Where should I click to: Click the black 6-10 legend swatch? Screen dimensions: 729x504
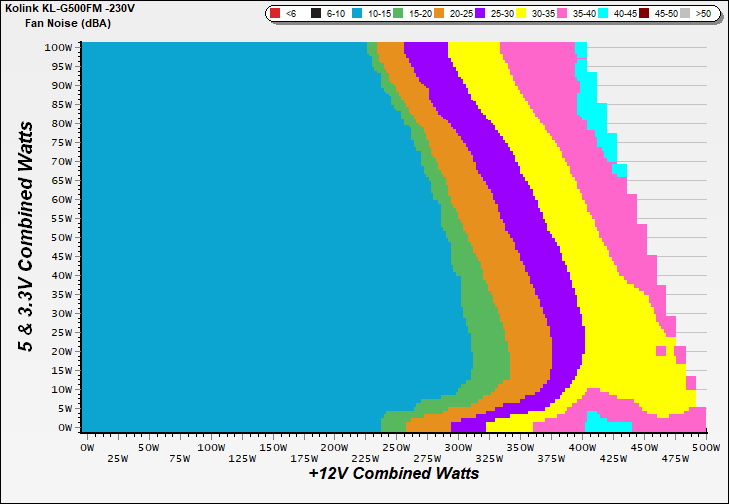pos(315,13)
